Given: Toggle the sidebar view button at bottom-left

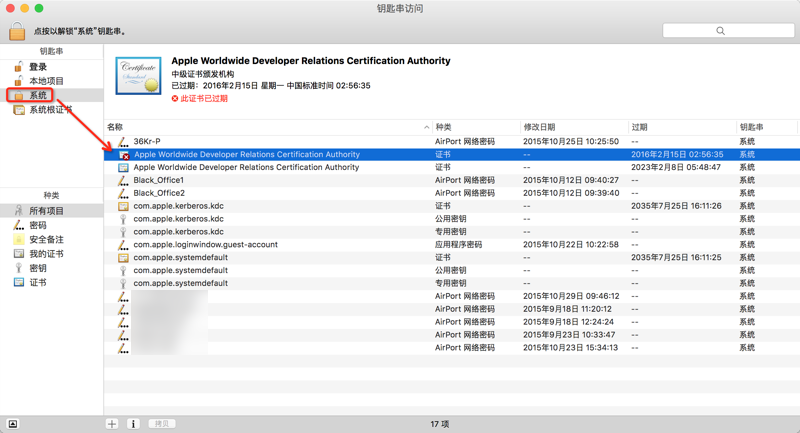Looking at the screenshot, I should pyautogui.click(x=13, y=424).
